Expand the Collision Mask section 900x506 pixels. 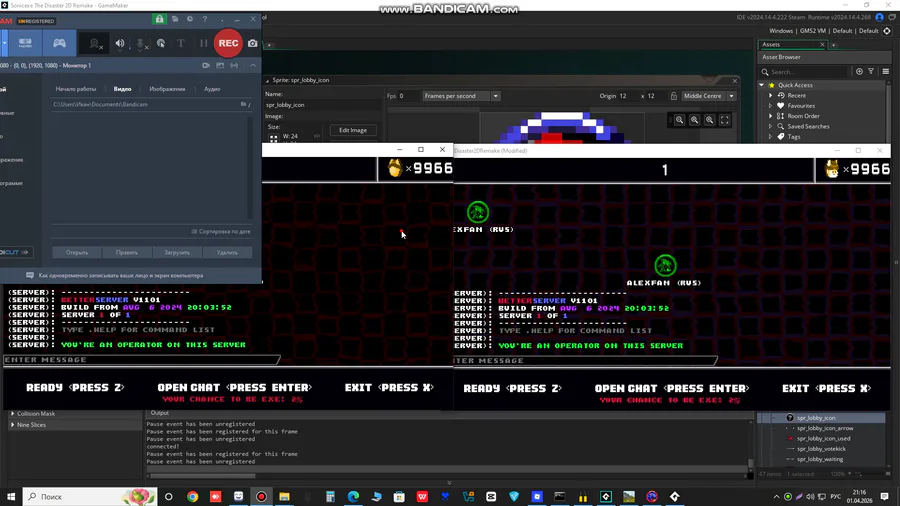[x=13, y=414]
